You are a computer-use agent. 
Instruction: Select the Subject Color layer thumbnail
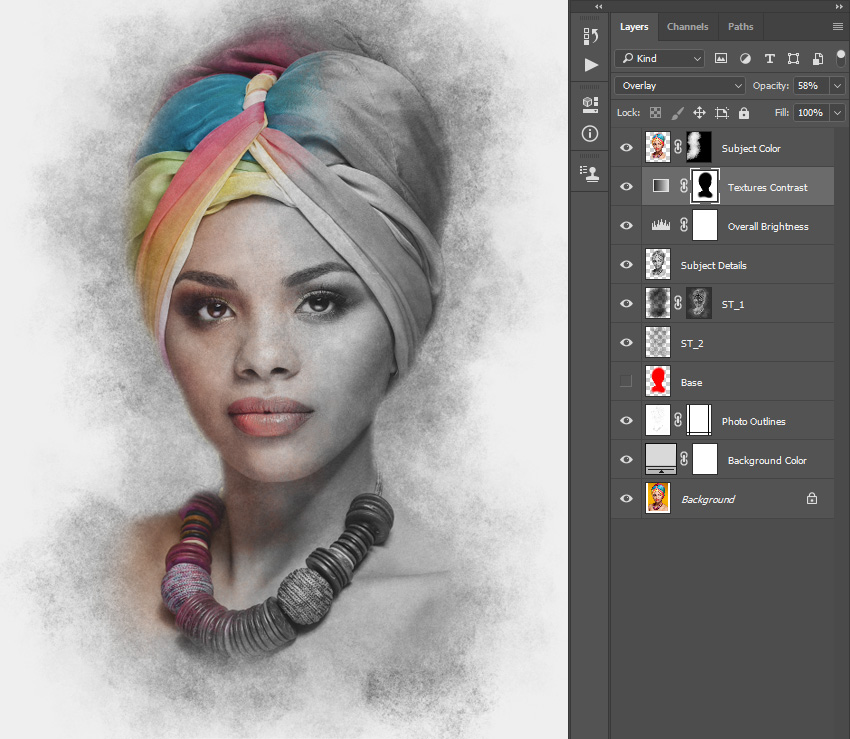[658, 147]
